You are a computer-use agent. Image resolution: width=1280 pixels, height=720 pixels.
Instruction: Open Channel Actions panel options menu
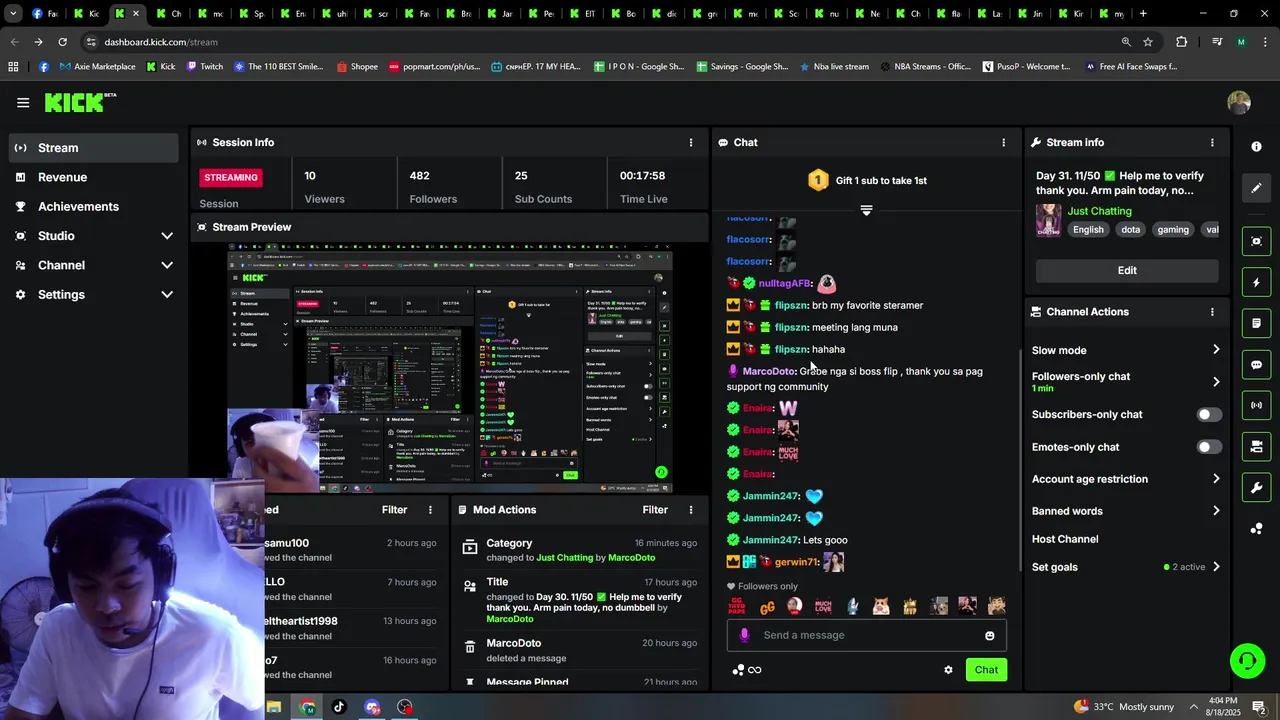(x=1212, y=311)
